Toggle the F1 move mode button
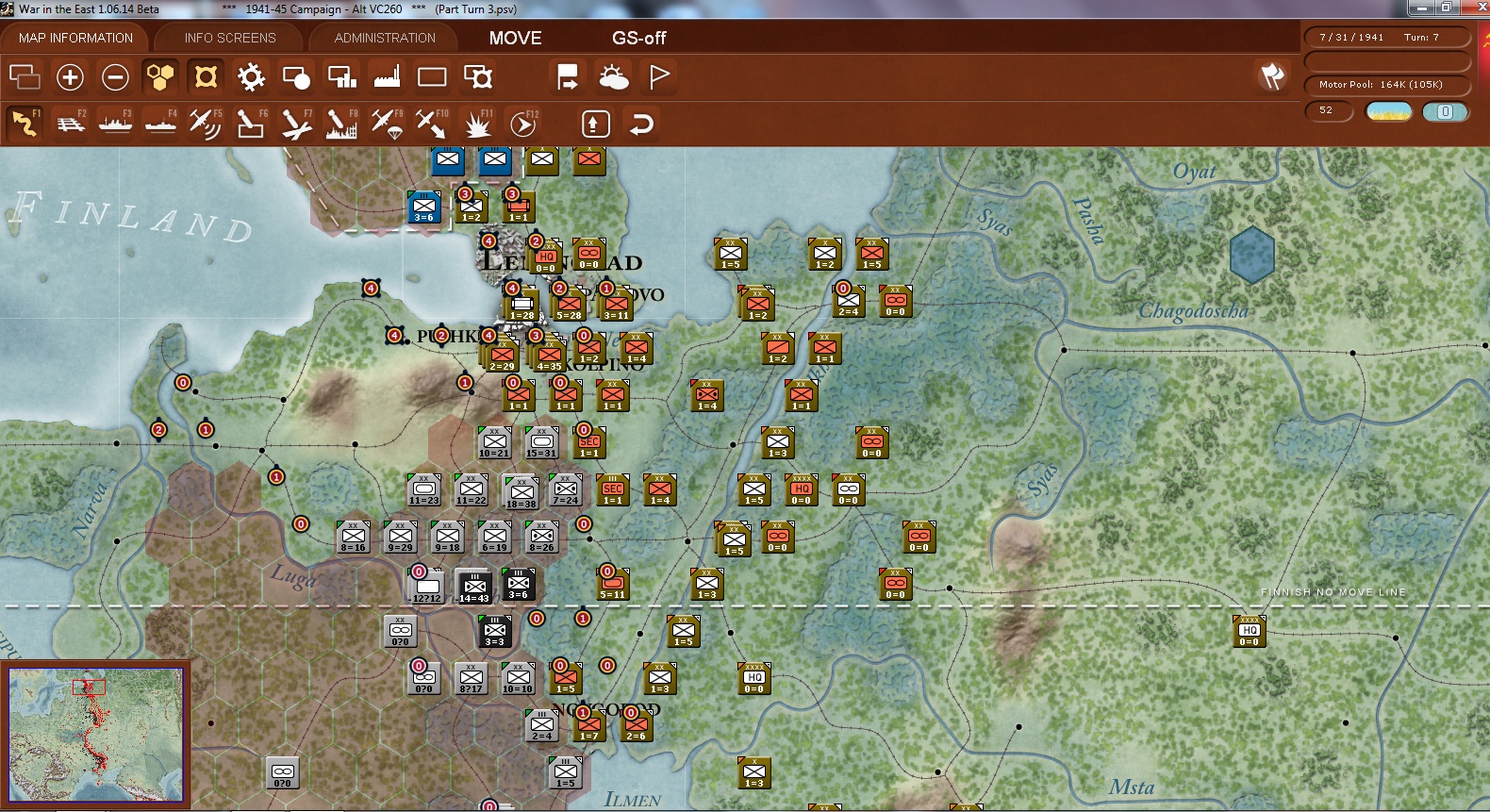 25,124
